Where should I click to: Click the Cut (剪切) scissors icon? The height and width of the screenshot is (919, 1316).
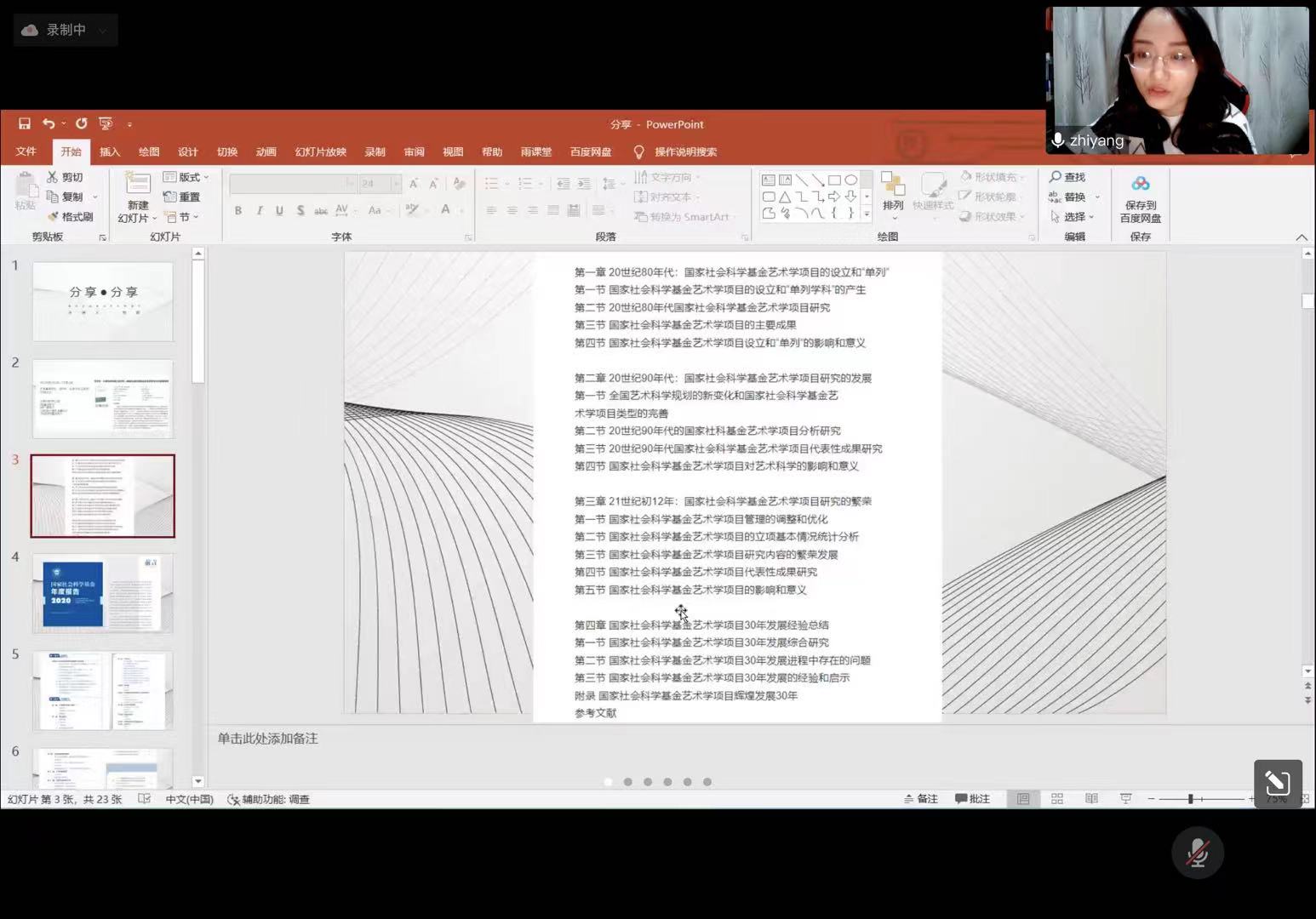53,177
